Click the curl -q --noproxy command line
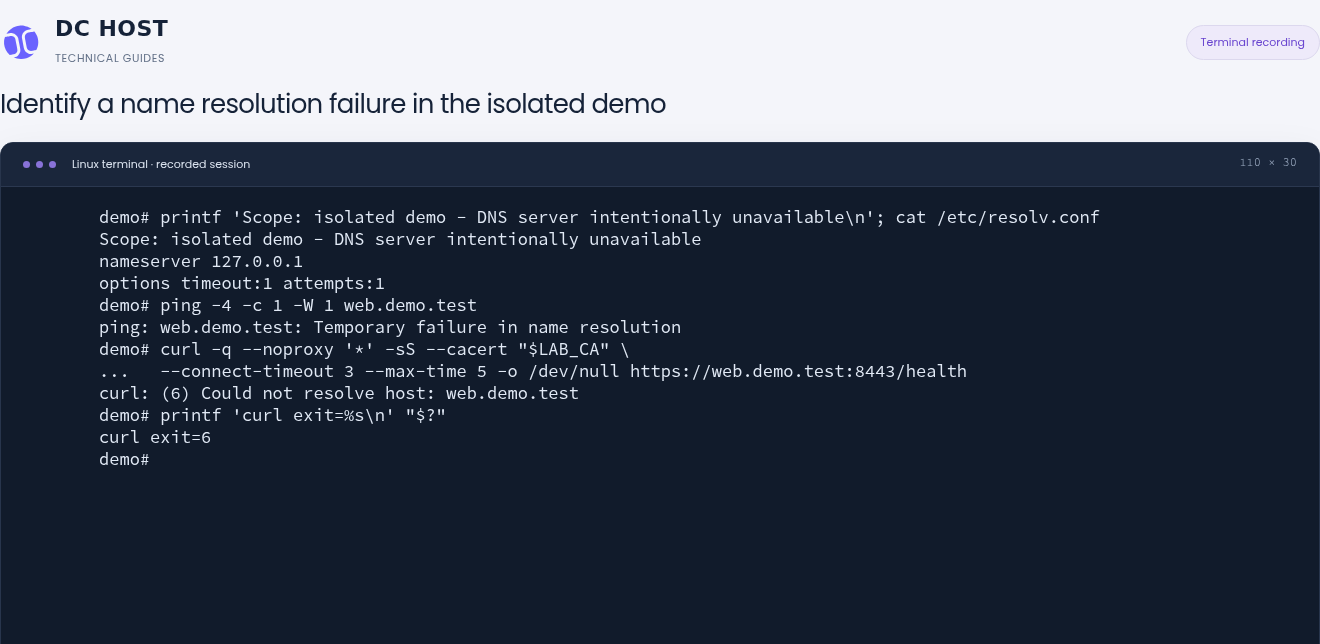The height and width of the screenshot is (644, 1320). pyautogui.click(x=364, y=349)
